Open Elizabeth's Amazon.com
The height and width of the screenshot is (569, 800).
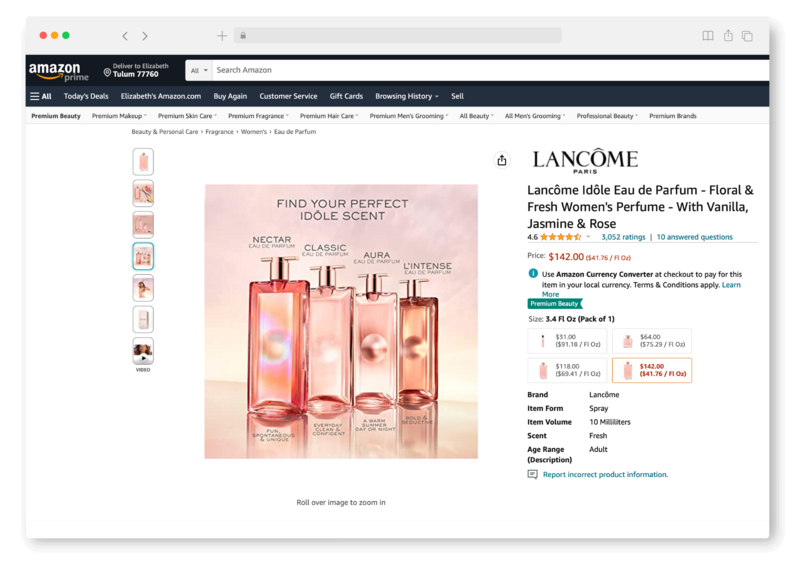coord(161,96)
